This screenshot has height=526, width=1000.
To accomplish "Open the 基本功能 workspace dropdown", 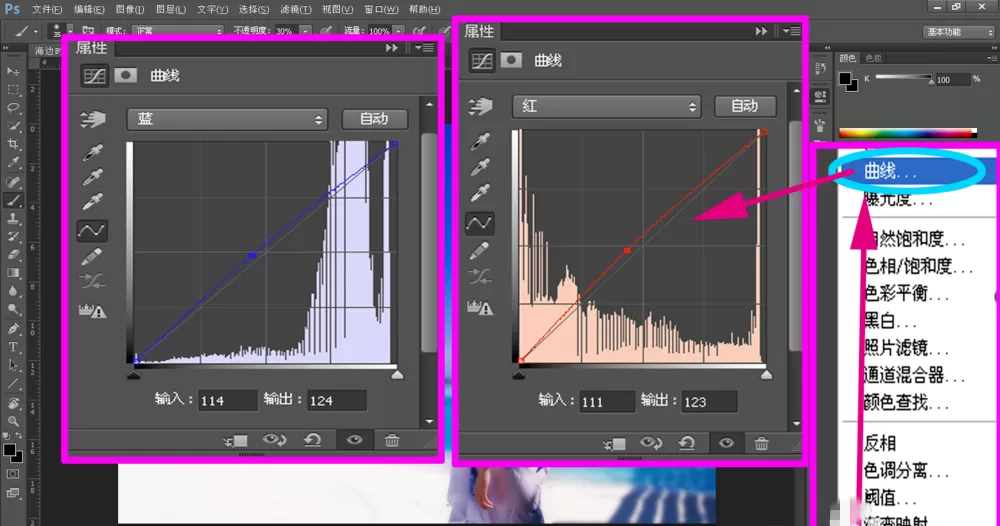I will (959, 31).
